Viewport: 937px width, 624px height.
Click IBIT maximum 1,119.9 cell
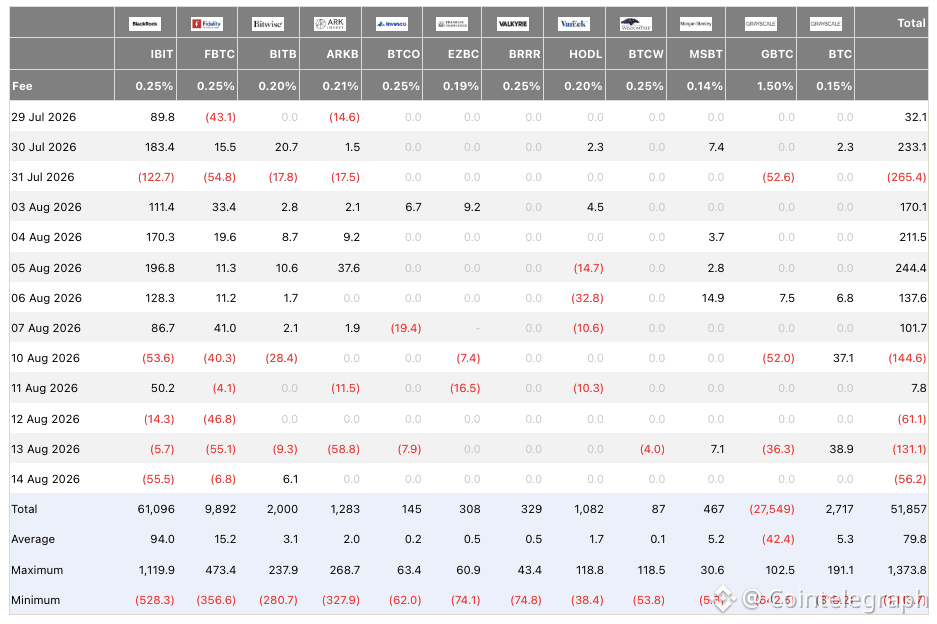point(157,570)
